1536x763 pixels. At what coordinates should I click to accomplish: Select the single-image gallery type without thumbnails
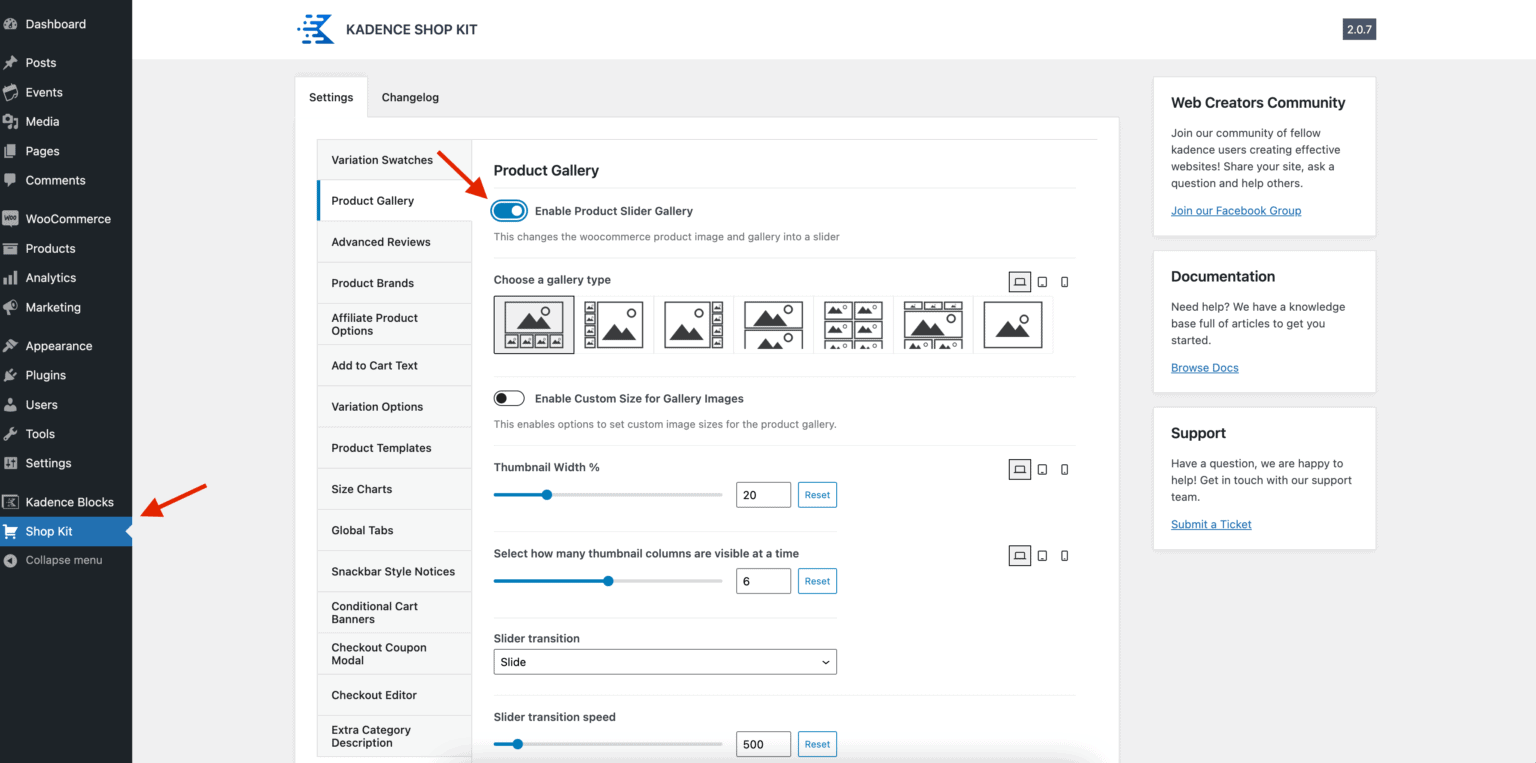point(1012,325)
